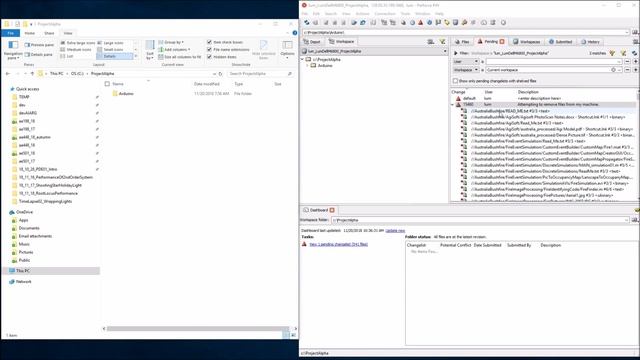Click the tree filter funnel icon above workspace tree
The height and width of the screenshot is (360, 640).
pyautogui.click(x=442, y=42)
